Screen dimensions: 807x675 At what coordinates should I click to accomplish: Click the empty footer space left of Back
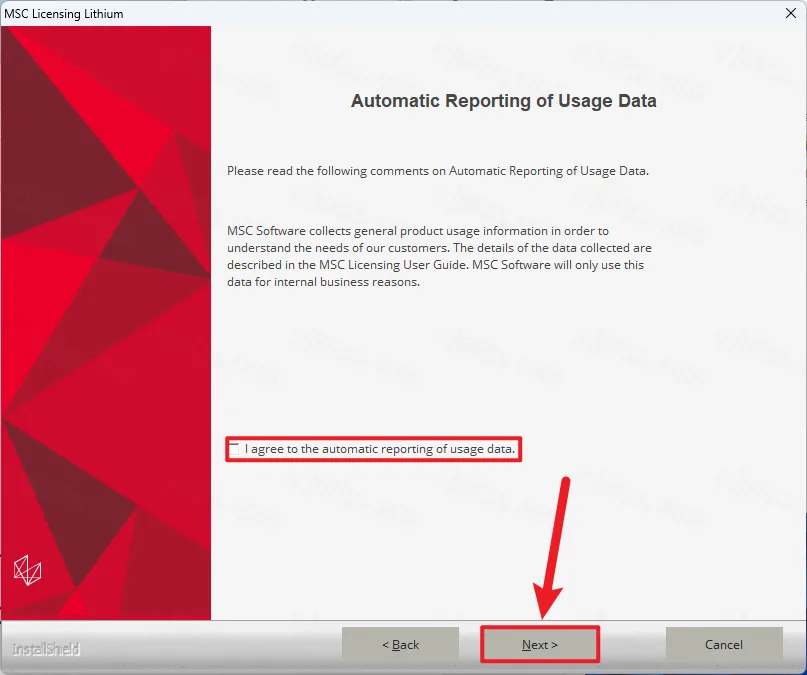click(x=210, y=646)
